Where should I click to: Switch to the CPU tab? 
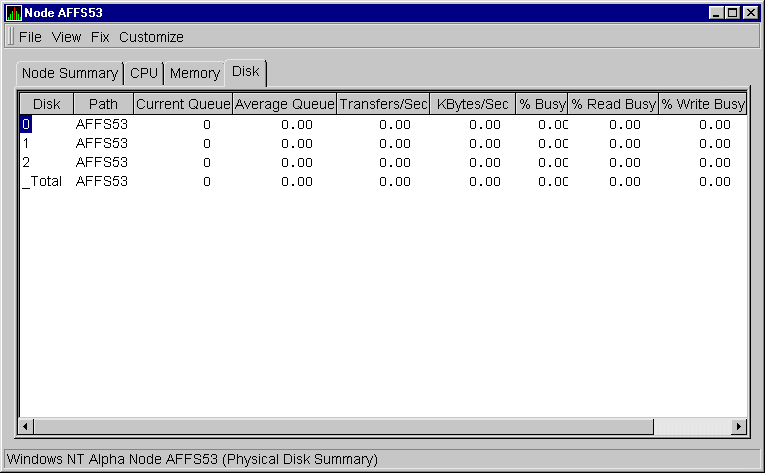[x=144, y=73]
